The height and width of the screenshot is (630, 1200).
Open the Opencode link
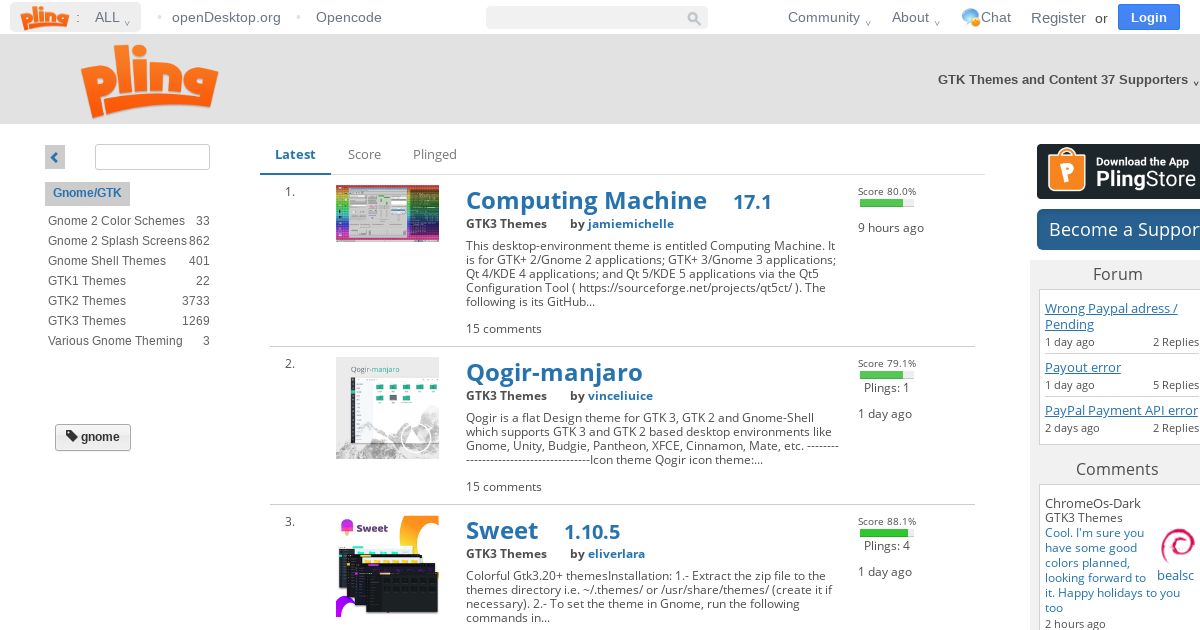pyautogui.click(x=348, y=17)
